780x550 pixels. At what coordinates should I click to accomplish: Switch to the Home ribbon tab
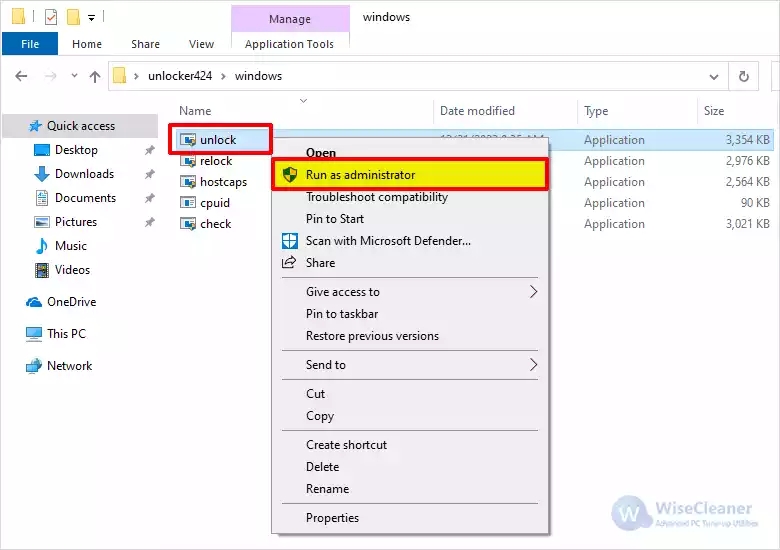click(x=87, y=44)
